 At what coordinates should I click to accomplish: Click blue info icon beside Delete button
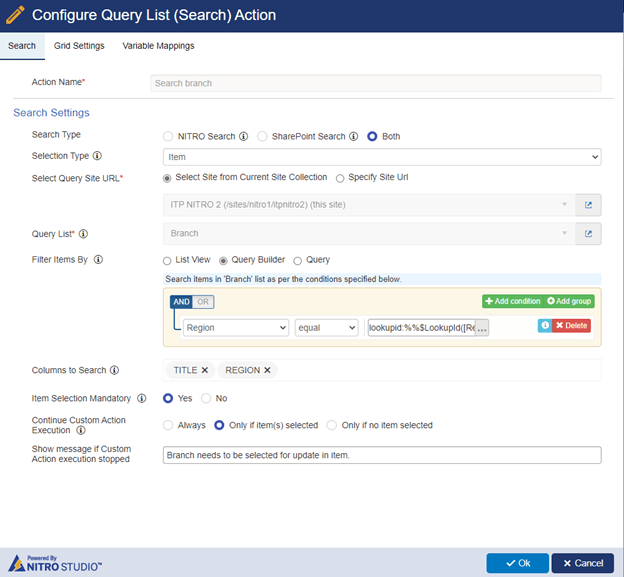tap(545, 326)
